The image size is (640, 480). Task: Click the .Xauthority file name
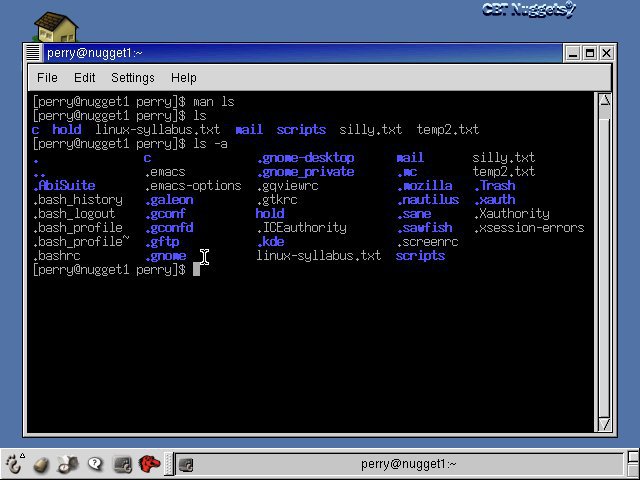tap(512, 214)
